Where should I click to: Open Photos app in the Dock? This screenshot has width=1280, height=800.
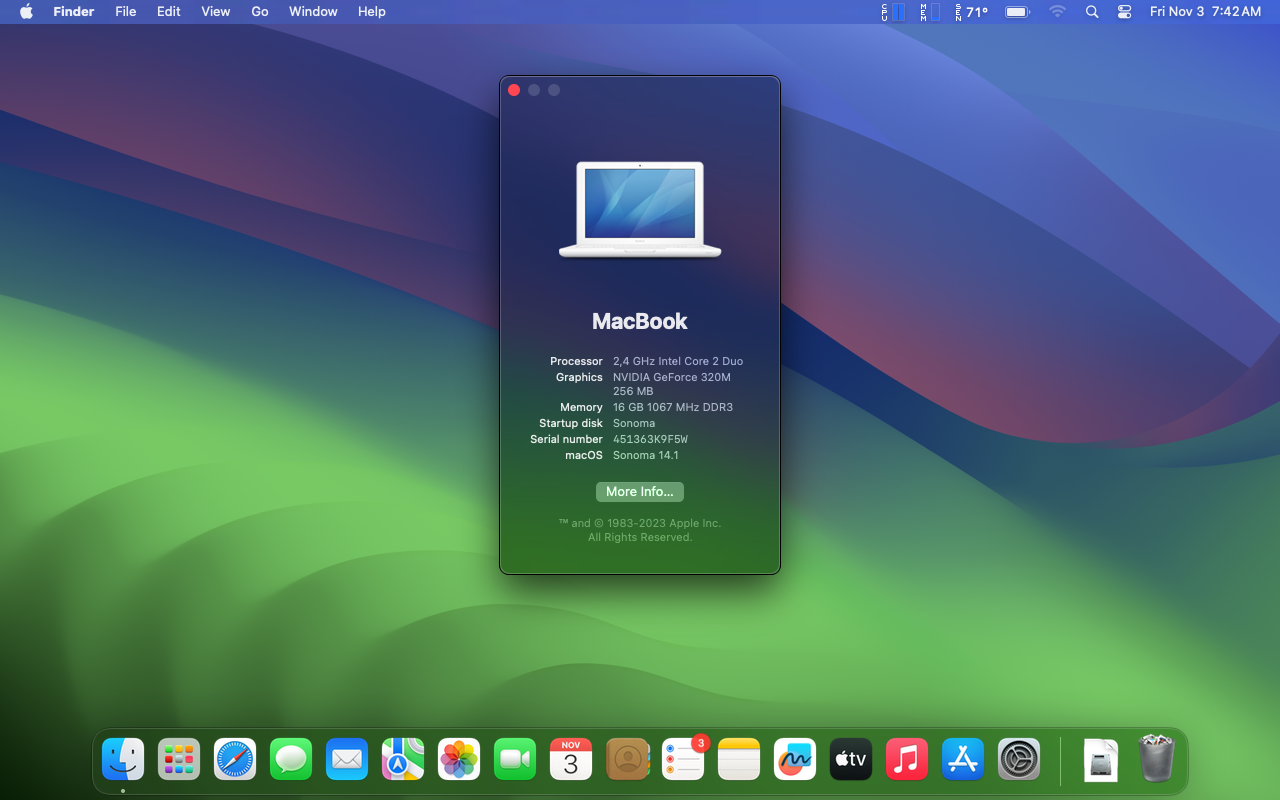[459, 760]
